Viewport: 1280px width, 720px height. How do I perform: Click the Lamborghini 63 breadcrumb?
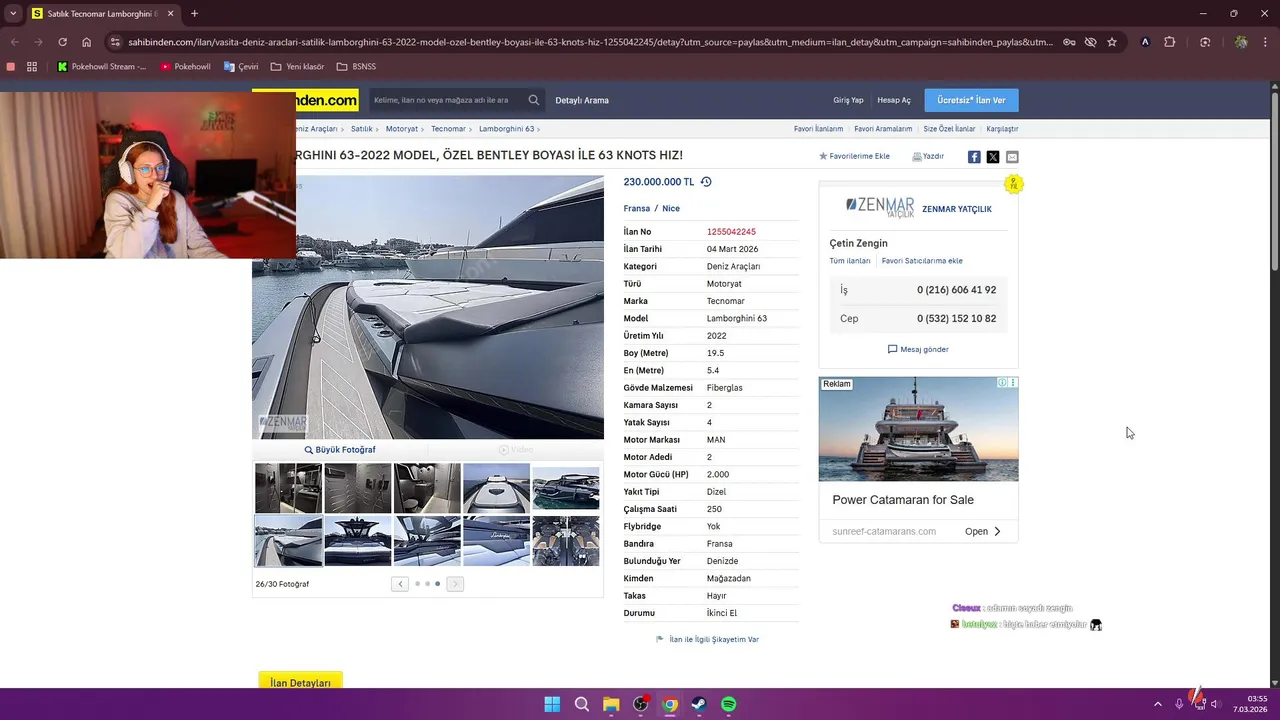pos(507,129)
